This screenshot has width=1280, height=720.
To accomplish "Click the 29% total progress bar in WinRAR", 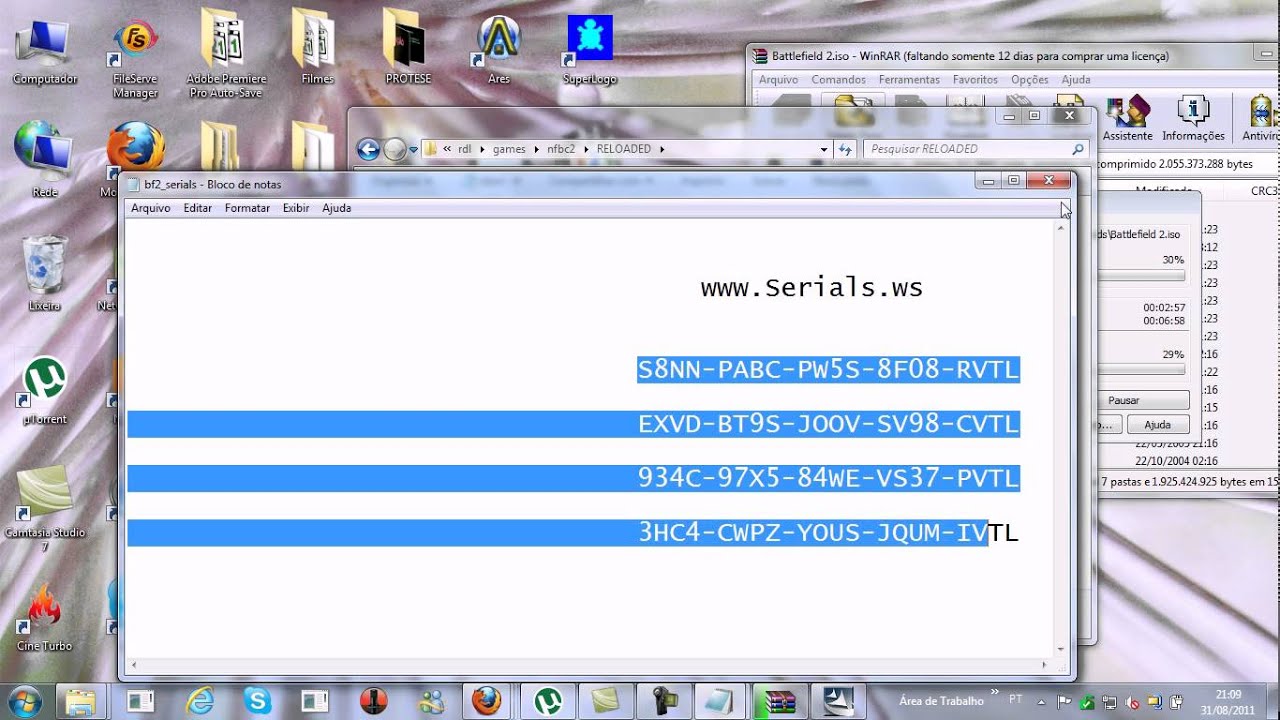I will point(1141,369).
